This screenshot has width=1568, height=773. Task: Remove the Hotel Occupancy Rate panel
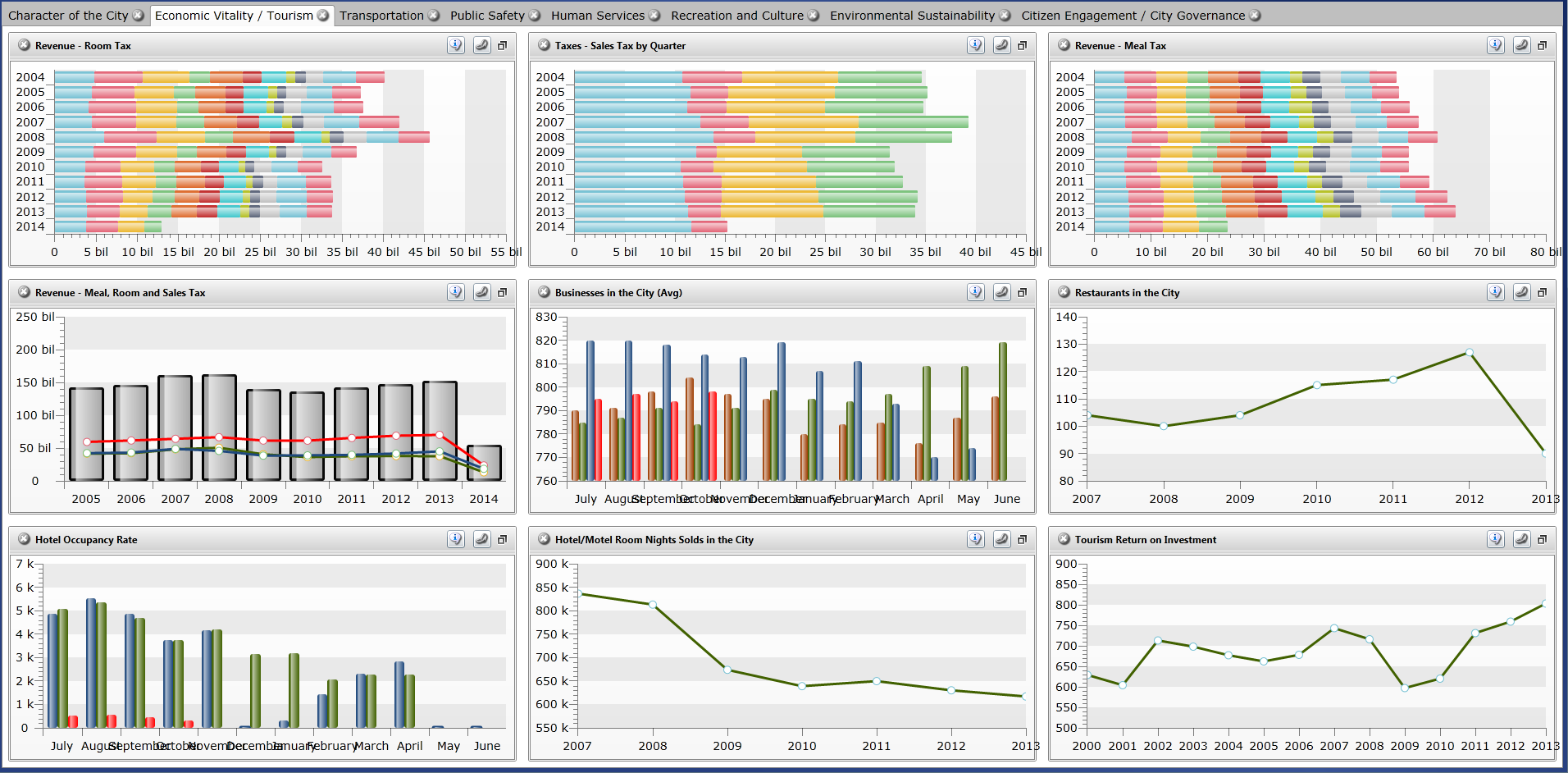24,540
